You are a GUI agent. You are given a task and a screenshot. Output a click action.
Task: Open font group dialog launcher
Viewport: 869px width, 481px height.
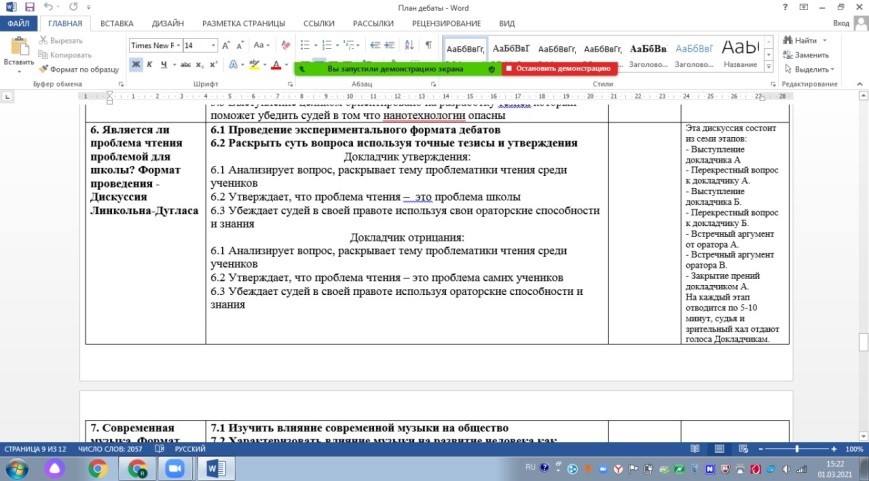click(x=290, y=84)
